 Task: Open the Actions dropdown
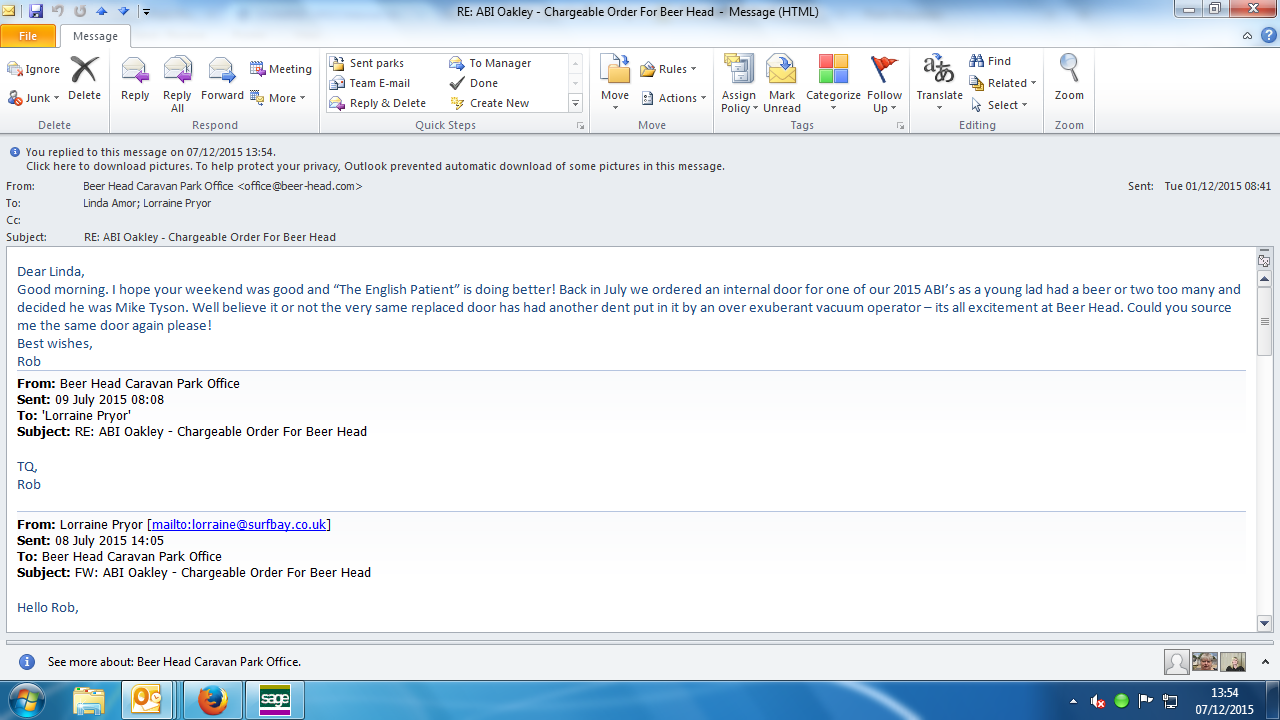[x=673, y=98]
